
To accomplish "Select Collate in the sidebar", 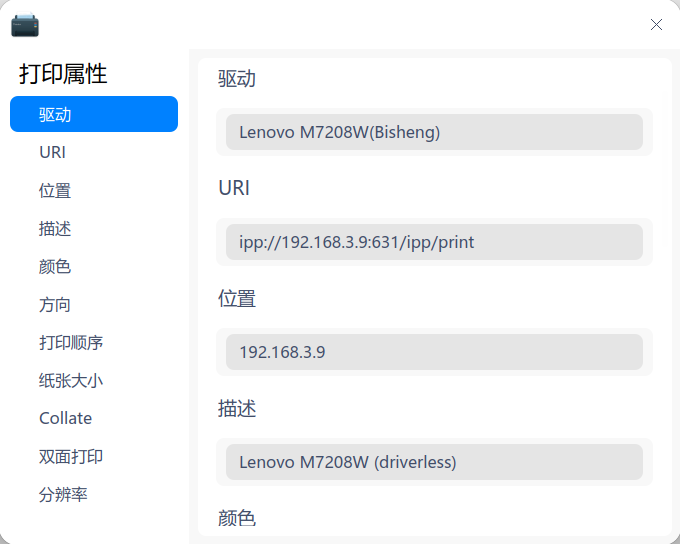I will tap(65, 418).
